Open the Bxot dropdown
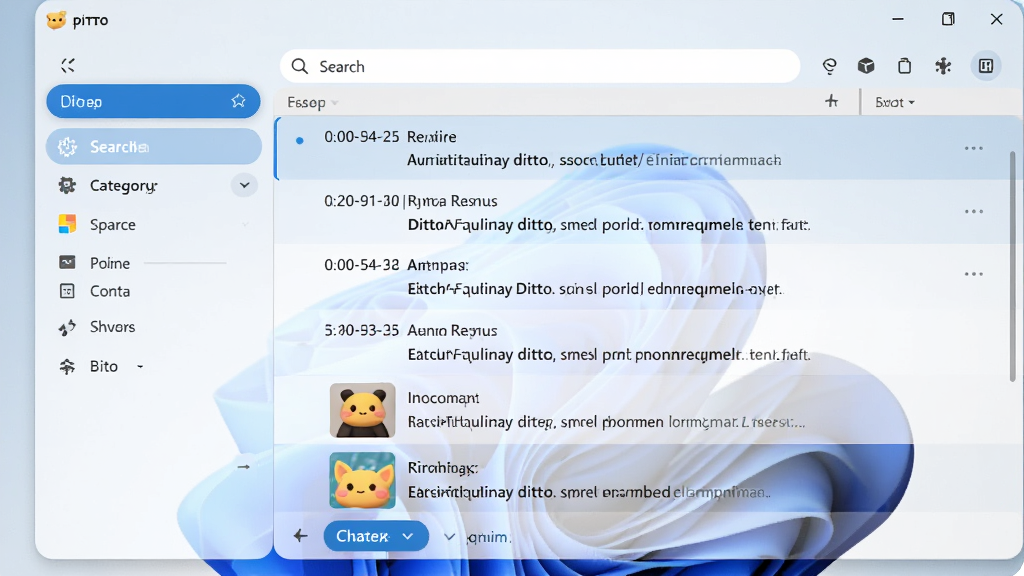The height and width of the screenshot is (576, 1024). [895, 103]
